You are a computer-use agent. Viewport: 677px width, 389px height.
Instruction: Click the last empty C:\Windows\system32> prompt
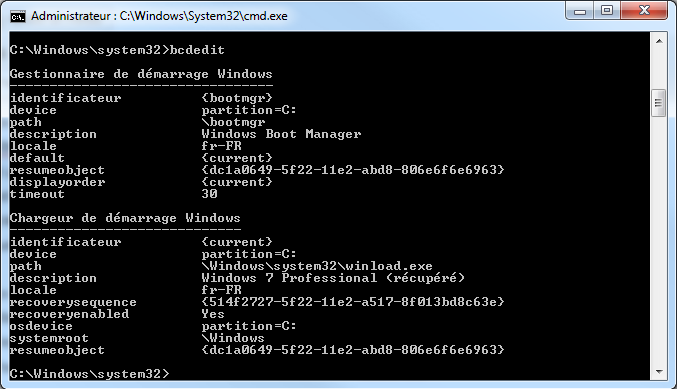90,373
